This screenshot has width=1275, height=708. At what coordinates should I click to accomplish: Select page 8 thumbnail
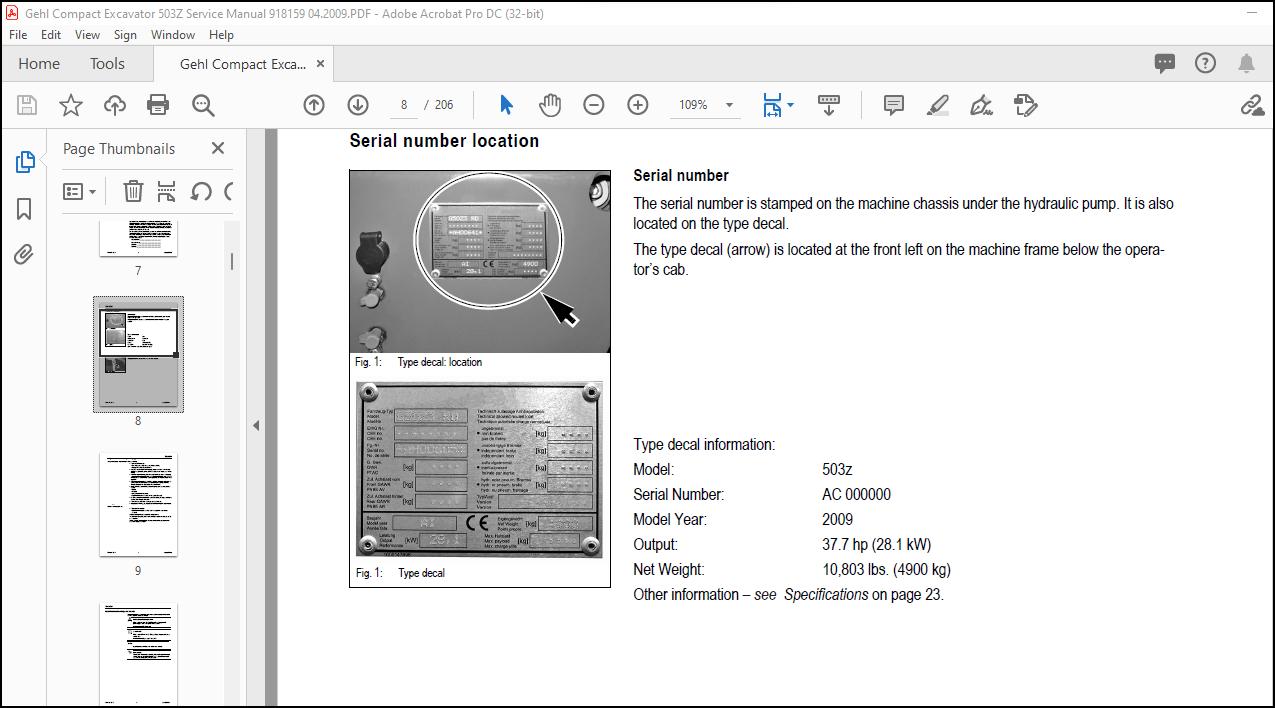point(138,352)
